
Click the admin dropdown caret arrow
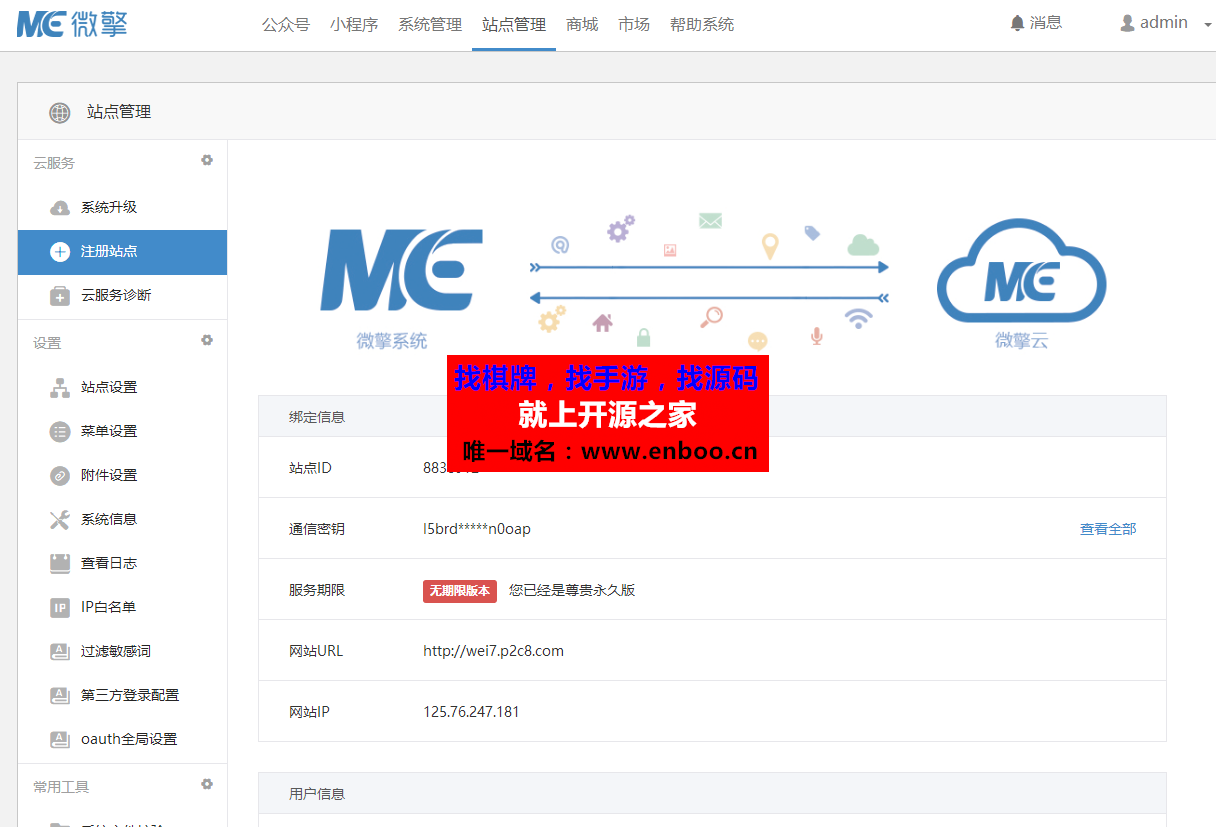1208,27
